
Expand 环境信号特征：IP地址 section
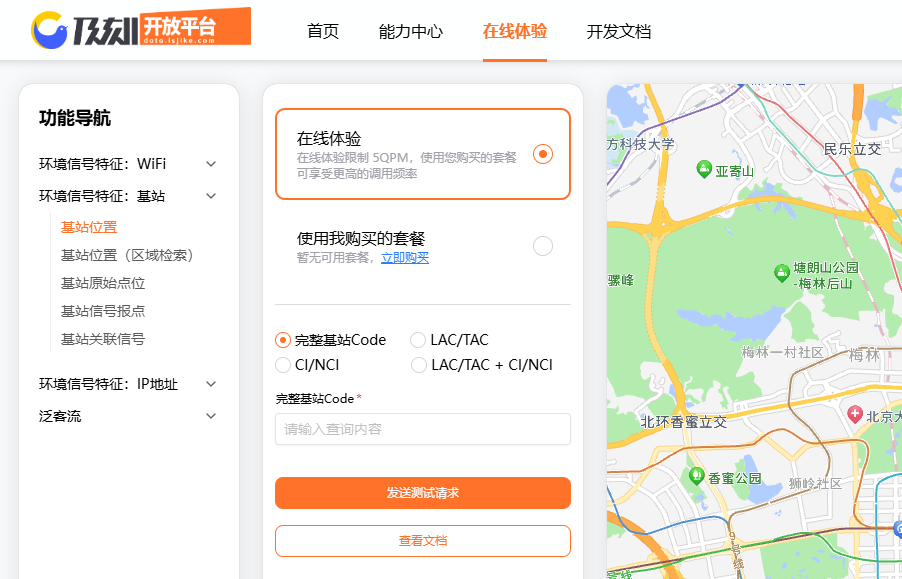click(210, 384)
